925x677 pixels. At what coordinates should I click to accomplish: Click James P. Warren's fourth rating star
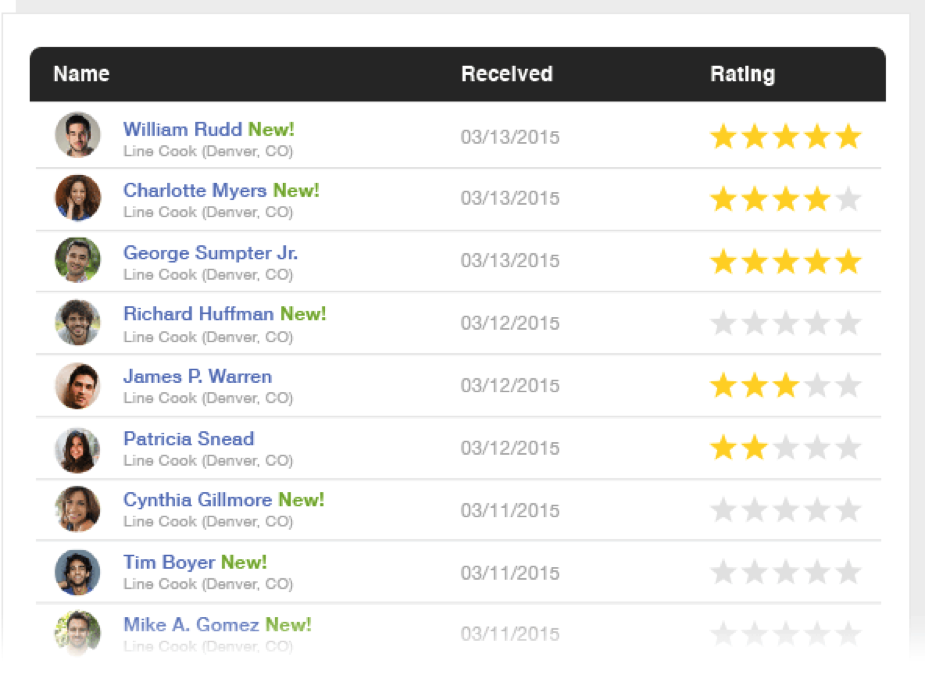(x=817, y=386)
